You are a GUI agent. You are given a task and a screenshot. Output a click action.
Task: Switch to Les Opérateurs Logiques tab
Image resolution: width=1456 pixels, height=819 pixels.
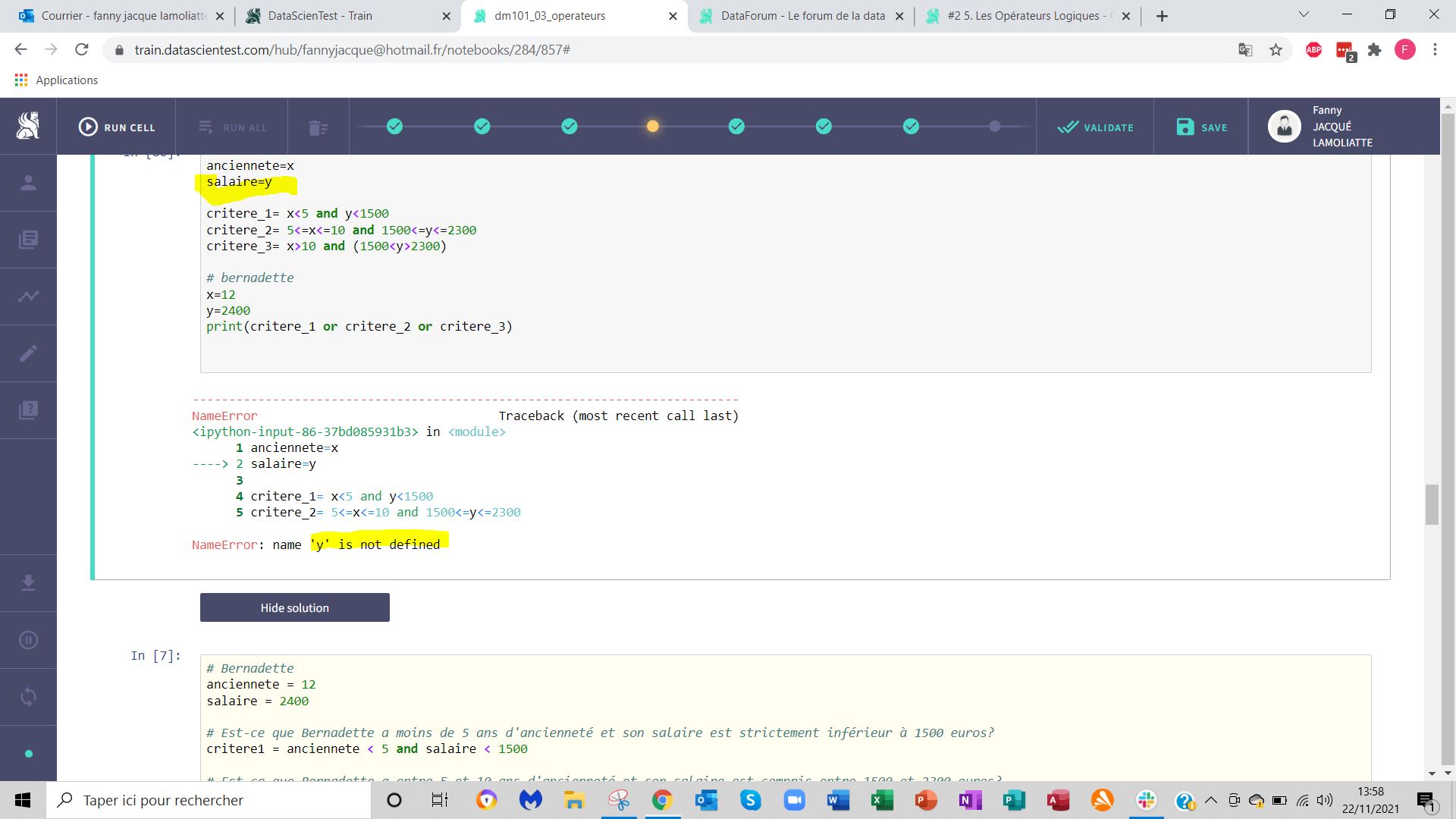click(x=1028, y=16)
